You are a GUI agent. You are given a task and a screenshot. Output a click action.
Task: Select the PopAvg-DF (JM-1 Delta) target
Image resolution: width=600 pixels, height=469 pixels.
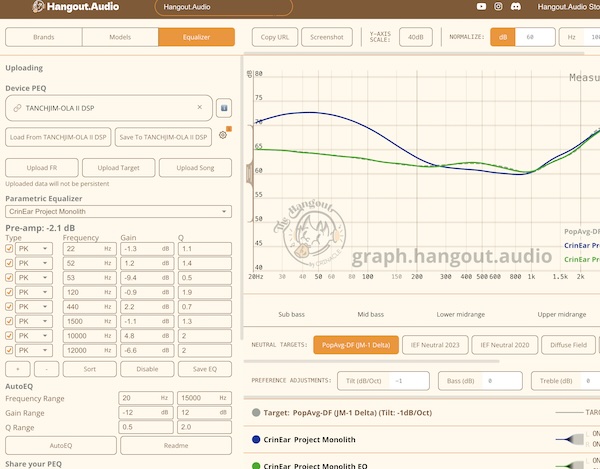tap(356, 345)
